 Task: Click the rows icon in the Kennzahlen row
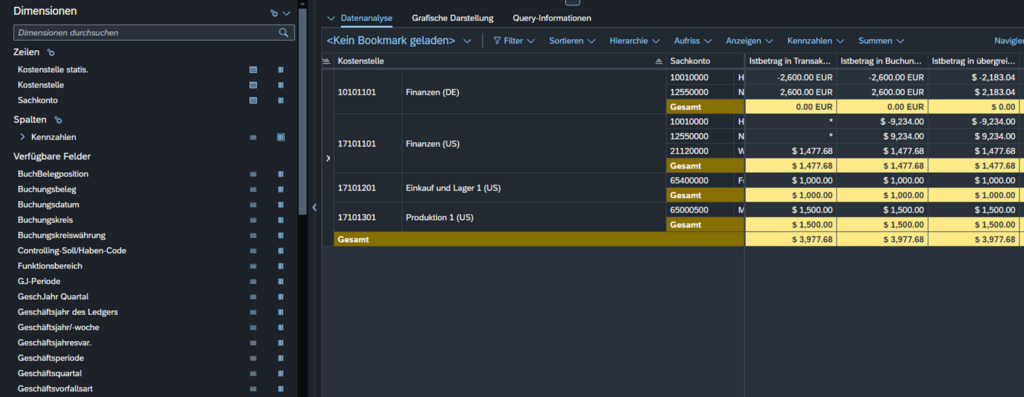(253, 137)
